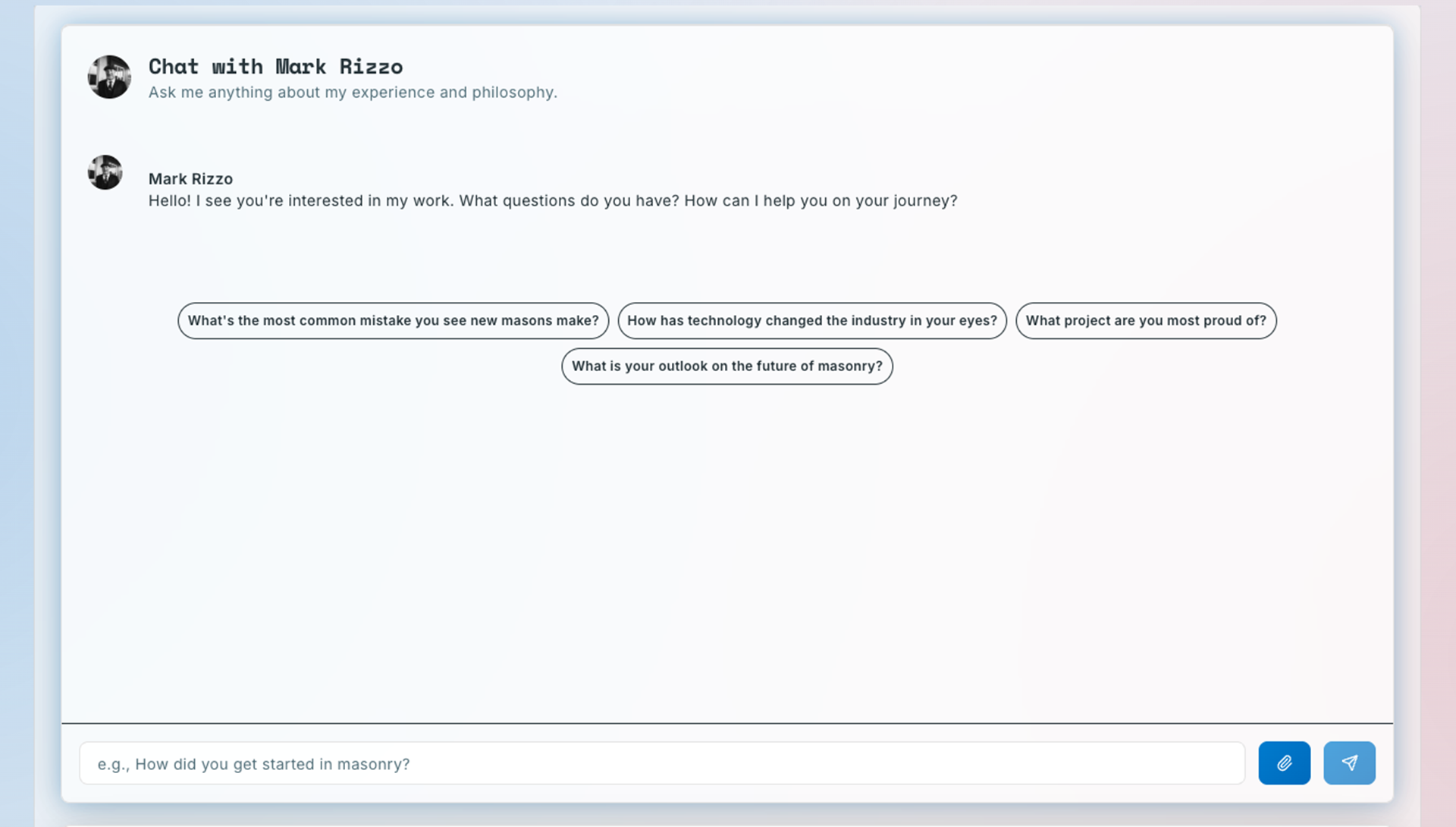This screenshot has height=827, width=1456.
Task: Click the 'Hello! I see you're interested' message
Action: click(x=552, y=201)
